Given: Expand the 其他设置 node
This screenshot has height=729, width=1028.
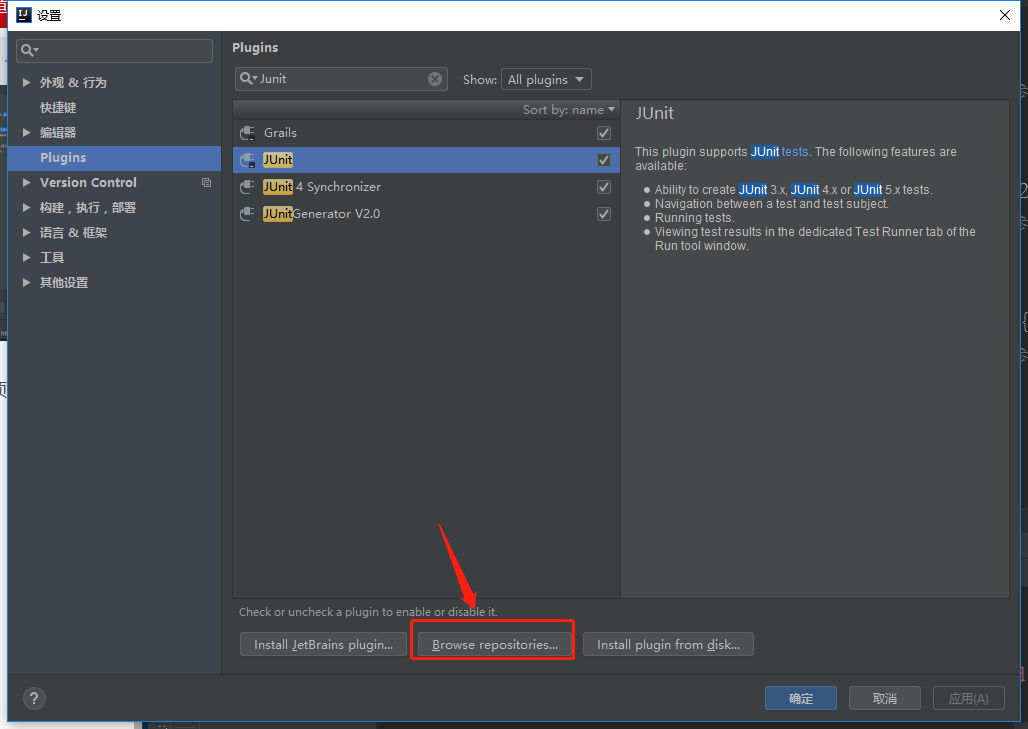Looking at the screenshot, I should [x=27, y=282].
